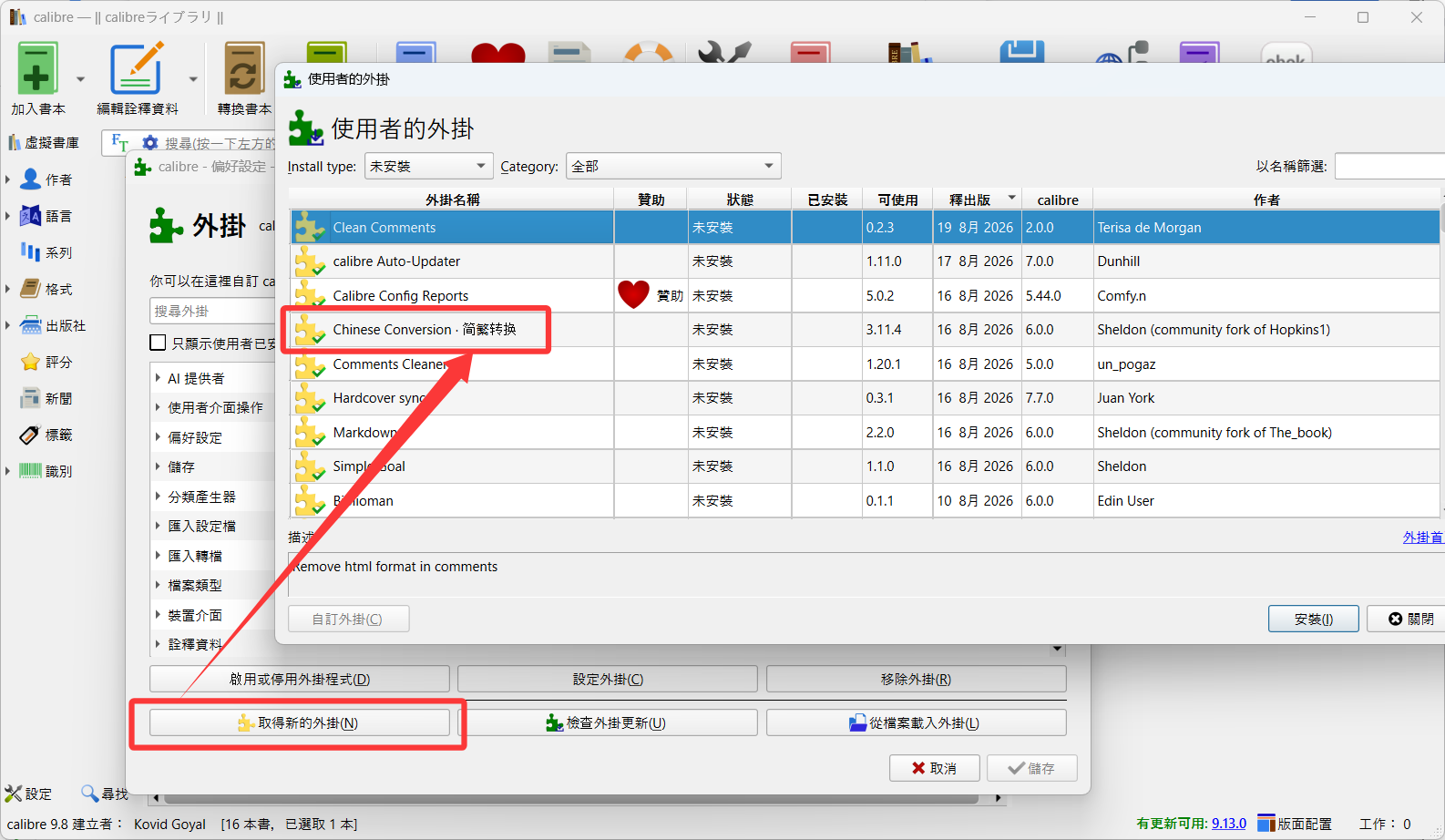Click the Hardcover sync plugin icon

pos(310,398)
